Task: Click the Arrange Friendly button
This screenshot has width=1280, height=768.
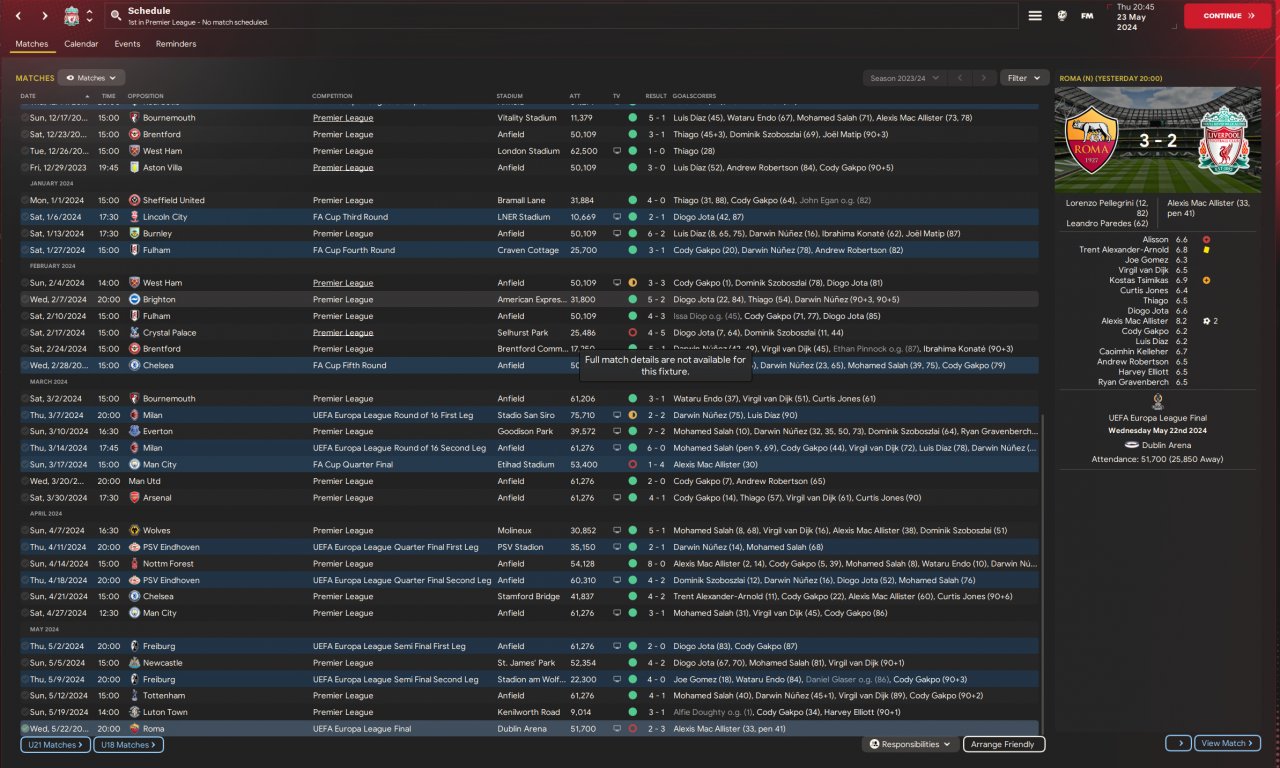Action: tap(1004, 744)
